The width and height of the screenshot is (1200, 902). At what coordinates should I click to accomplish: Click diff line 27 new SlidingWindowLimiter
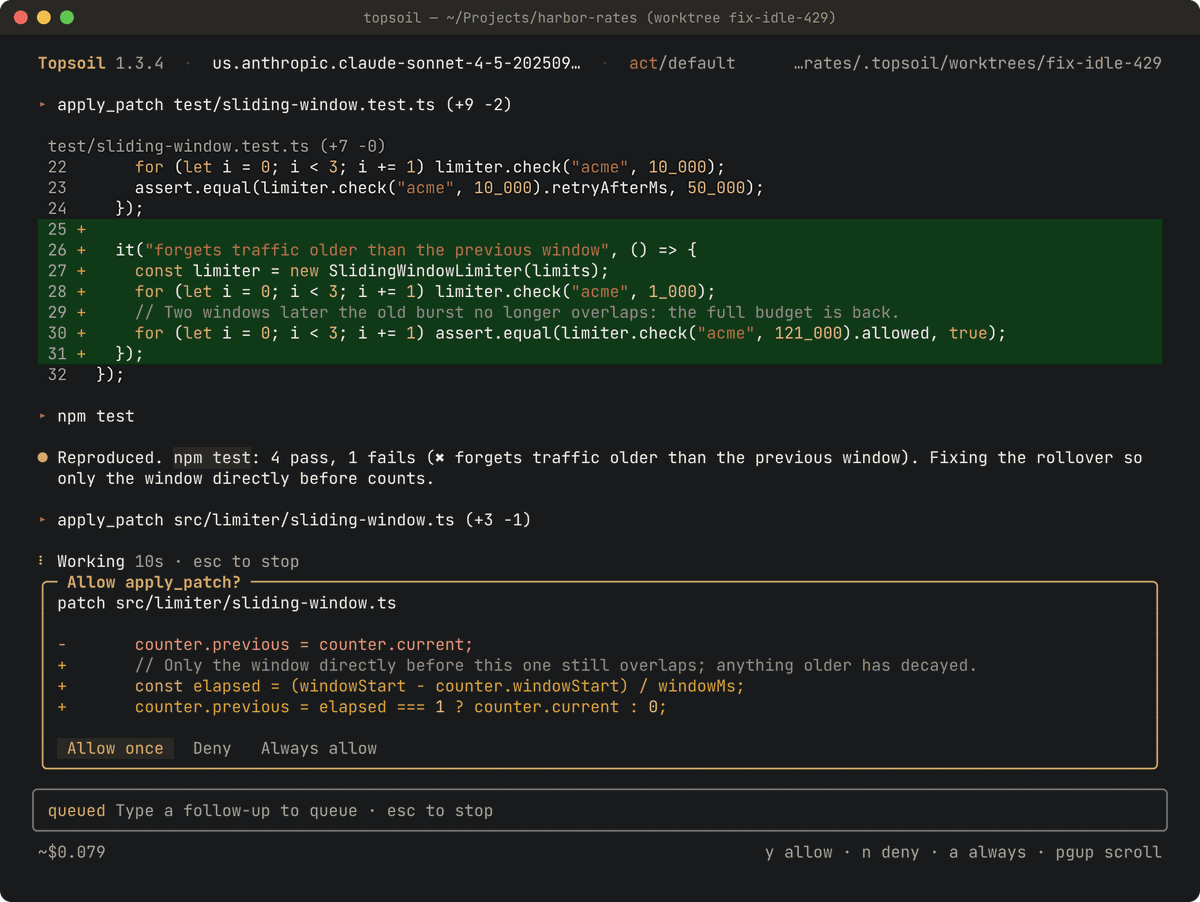(600, 271)
